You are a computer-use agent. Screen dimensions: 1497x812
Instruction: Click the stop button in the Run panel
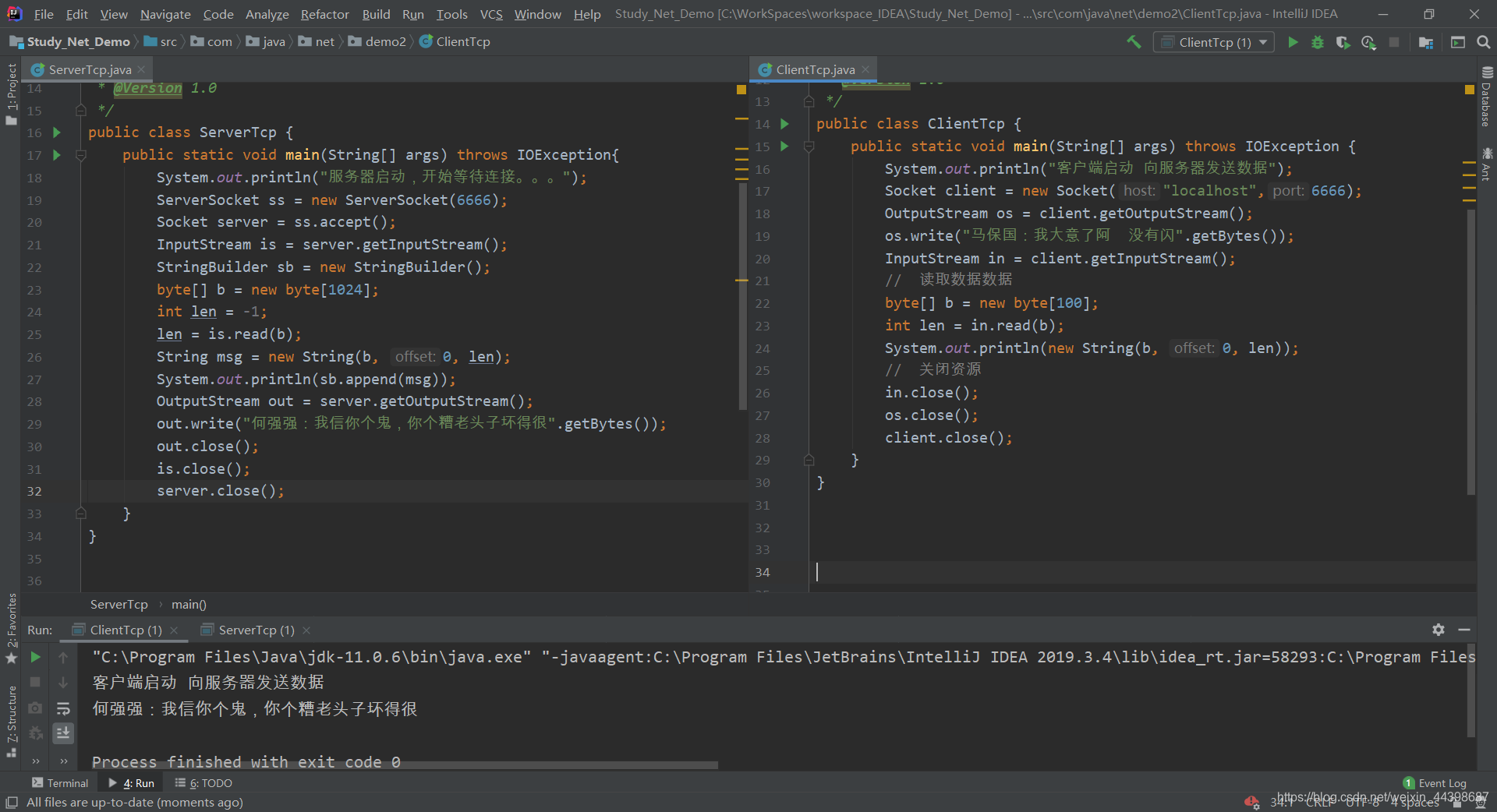pyautogui.click(x=35, y=682)
